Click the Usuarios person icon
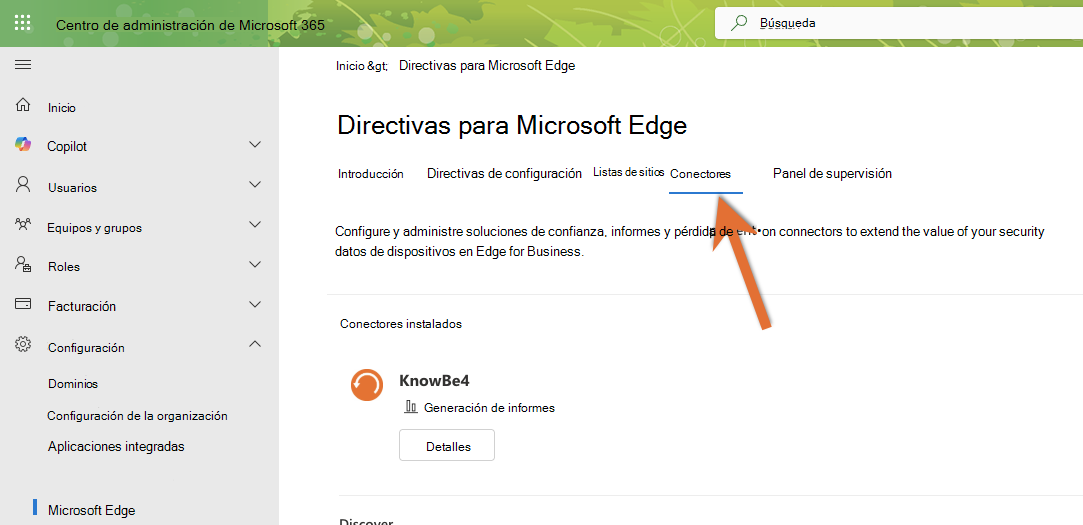The image size is (1083, 525). 23,184
